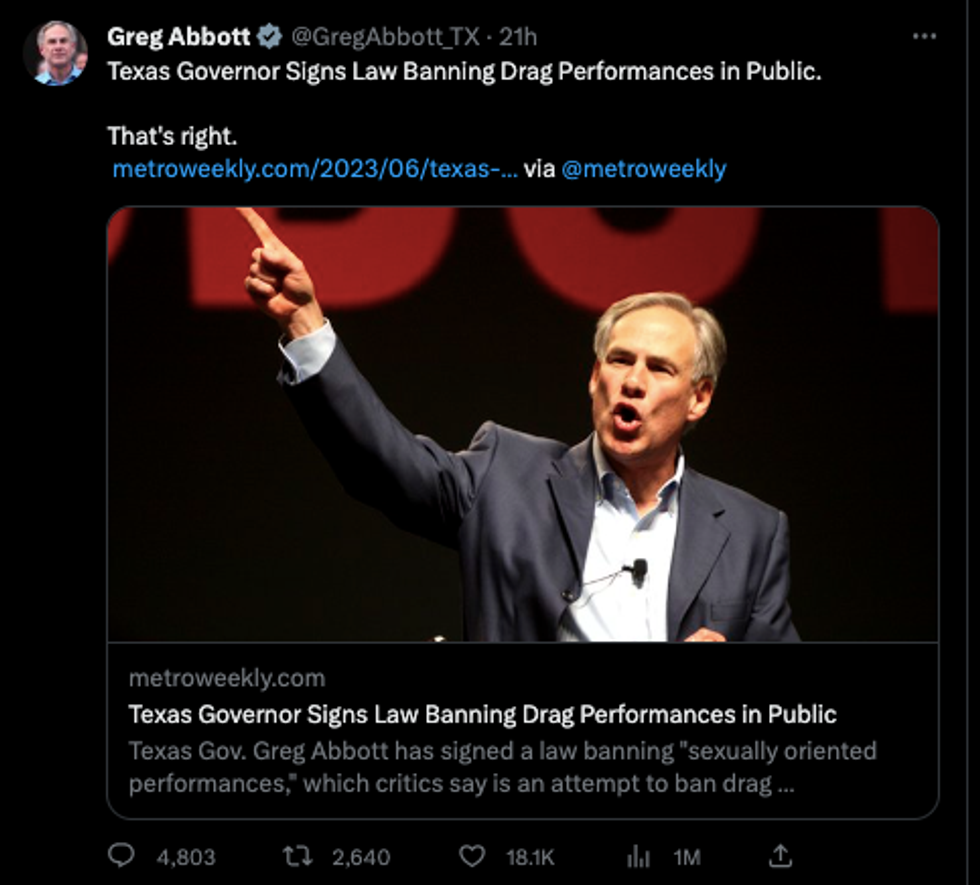Open the @GregAbbott_TX handle
This screenshot has height=885, width=980.
point(384,37)
